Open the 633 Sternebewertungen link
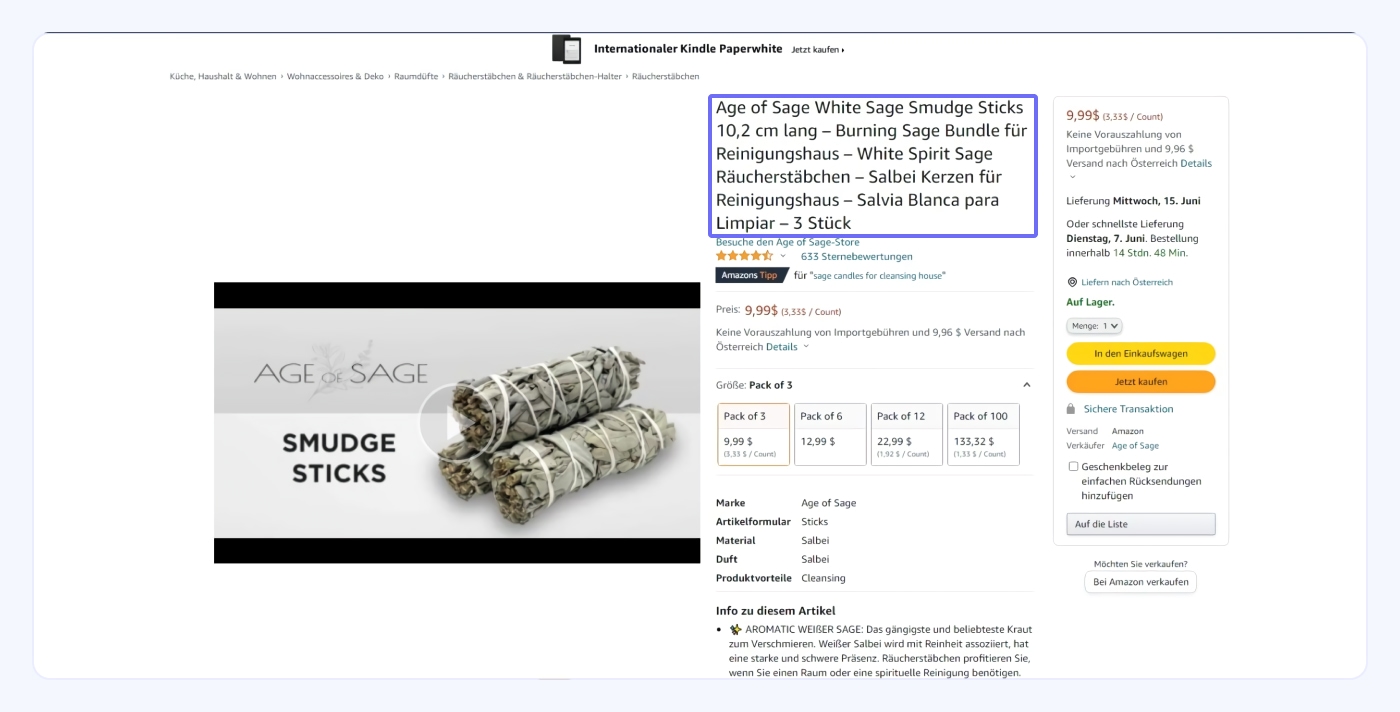 click(856, 256)
